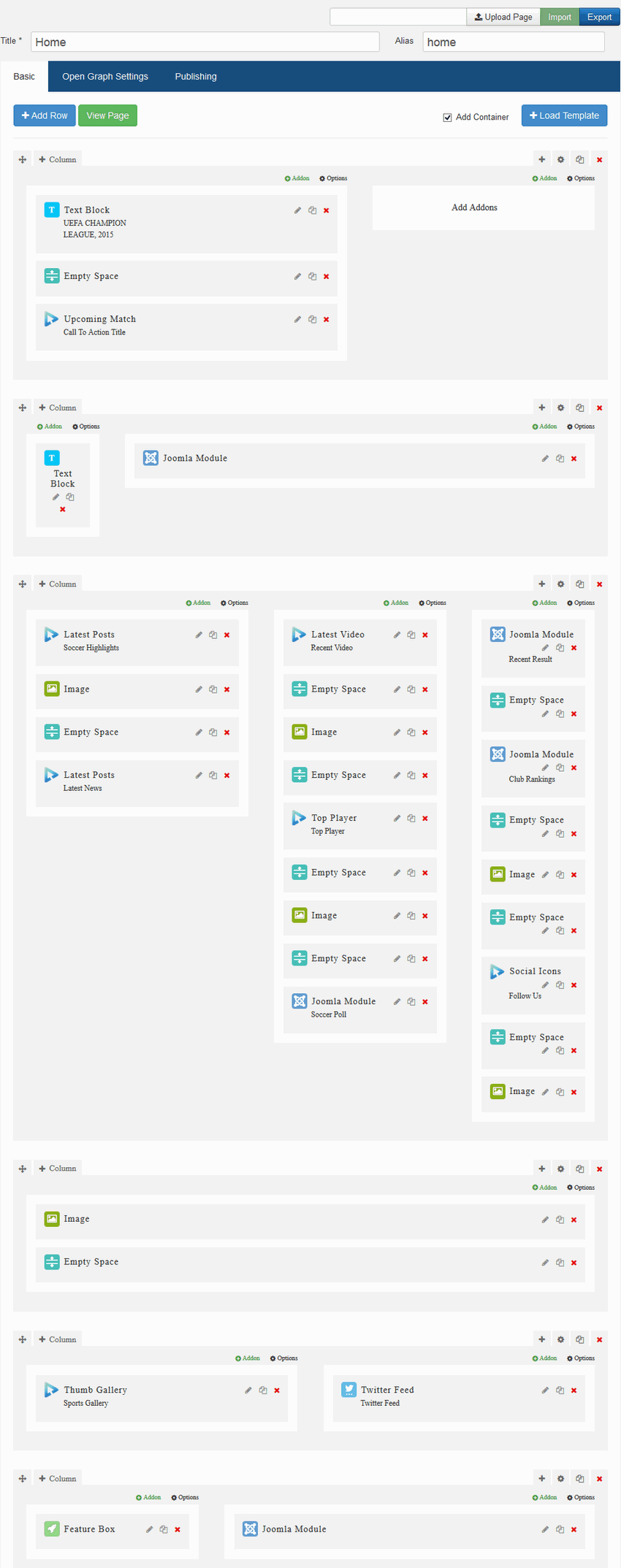Click the Title input field
This screenshot has width=621, height=1568.
205,42
